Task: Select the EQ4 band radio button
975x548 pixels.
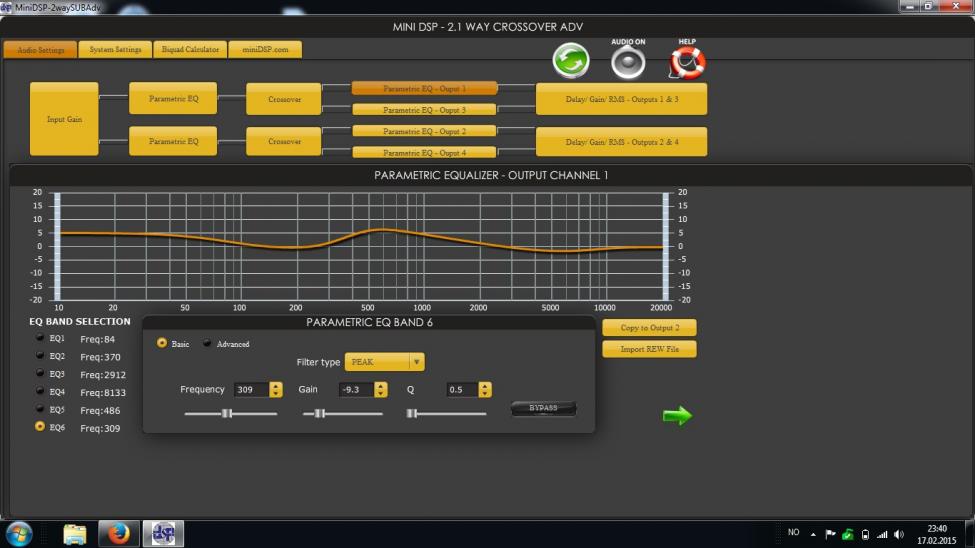Action: (x=40, y=391)
